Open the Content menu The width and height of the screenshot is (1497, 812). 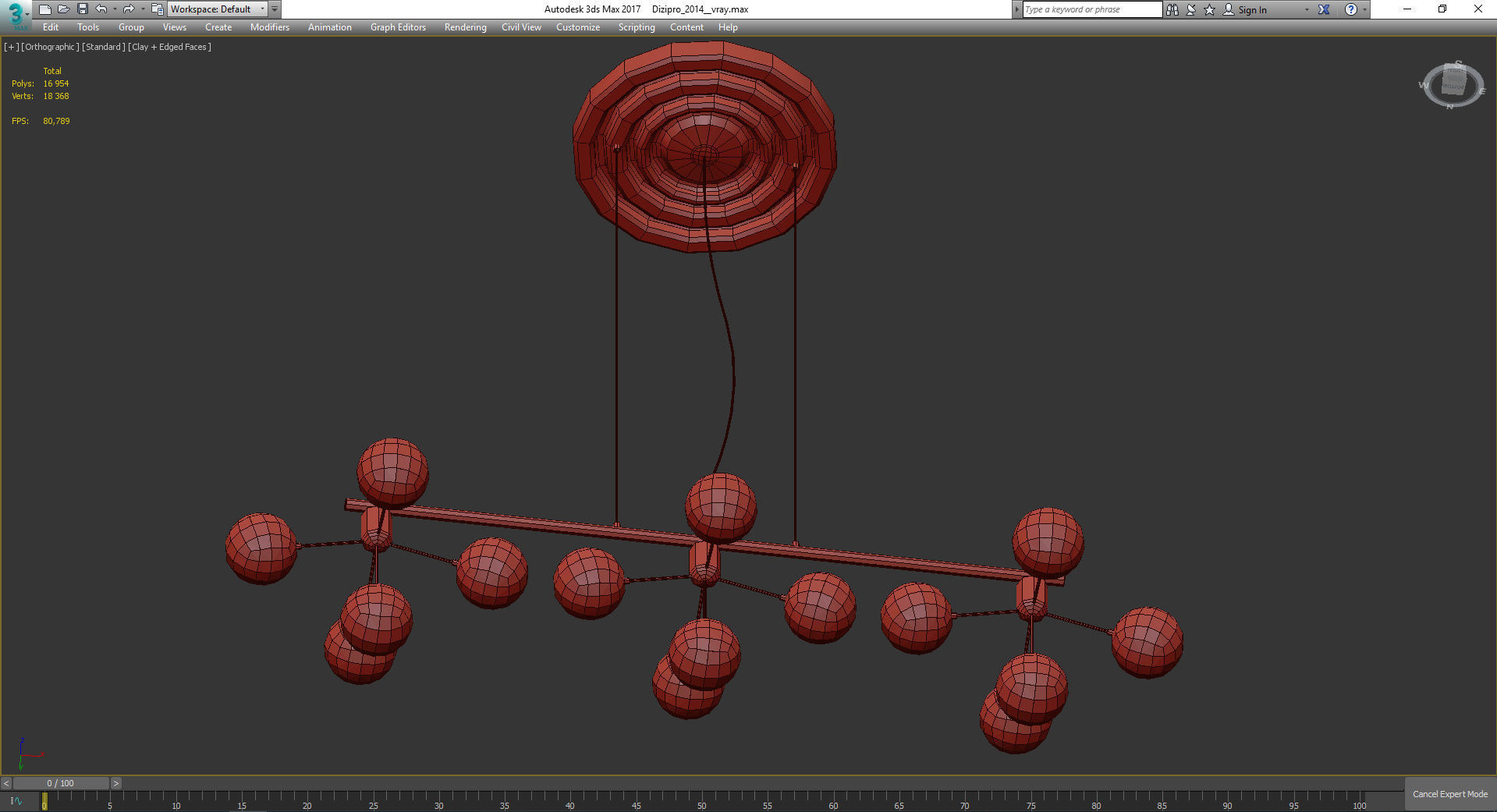point(686,27)
